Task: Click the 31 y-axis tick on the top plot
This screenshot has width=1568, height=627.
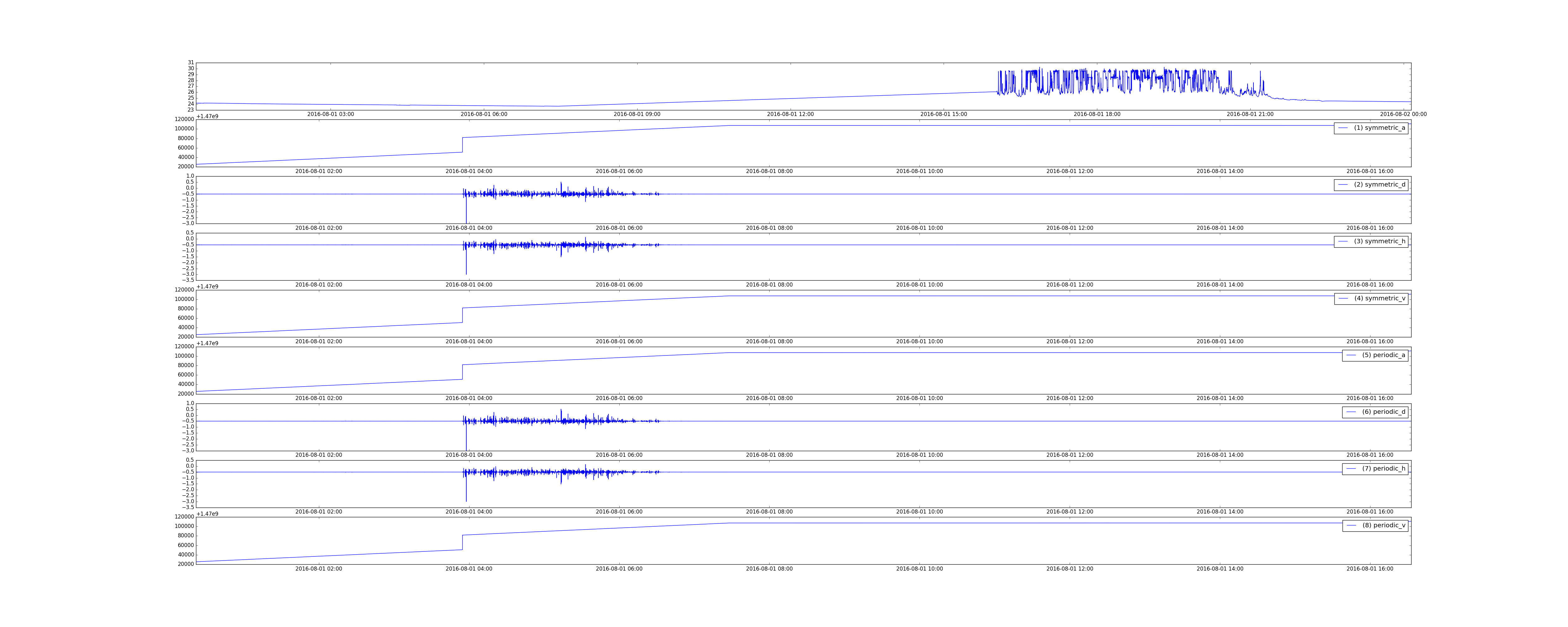Action: point(191,63)
